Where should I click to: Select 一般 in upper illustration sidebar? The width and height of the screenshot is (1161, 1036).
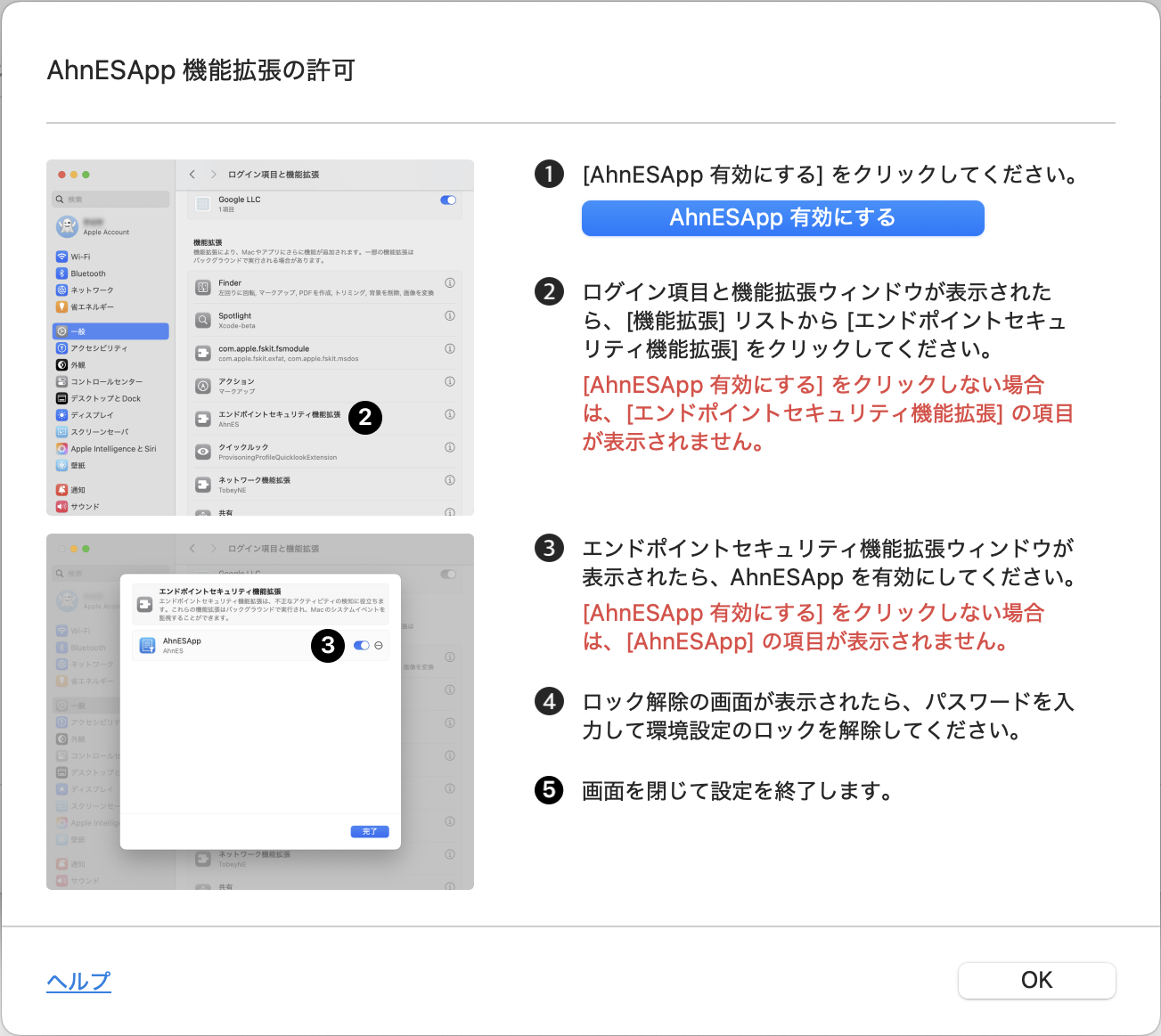tap(110, 331)
